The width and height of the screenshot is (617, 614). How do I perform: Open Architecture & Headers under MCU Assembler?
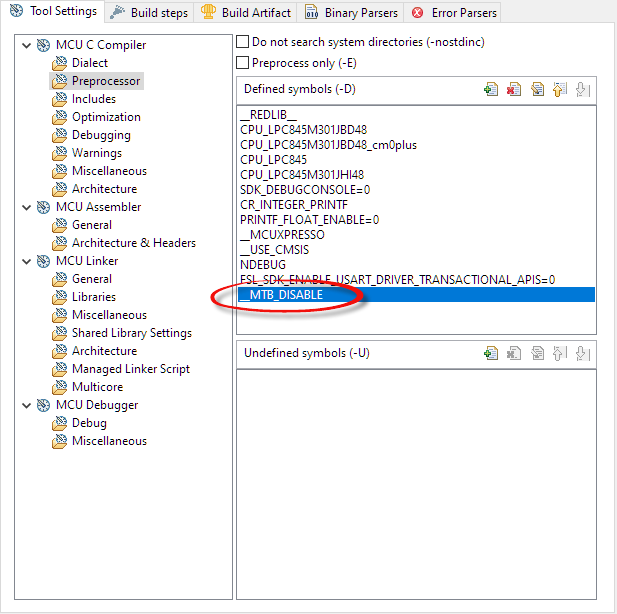tap(133, 243)
